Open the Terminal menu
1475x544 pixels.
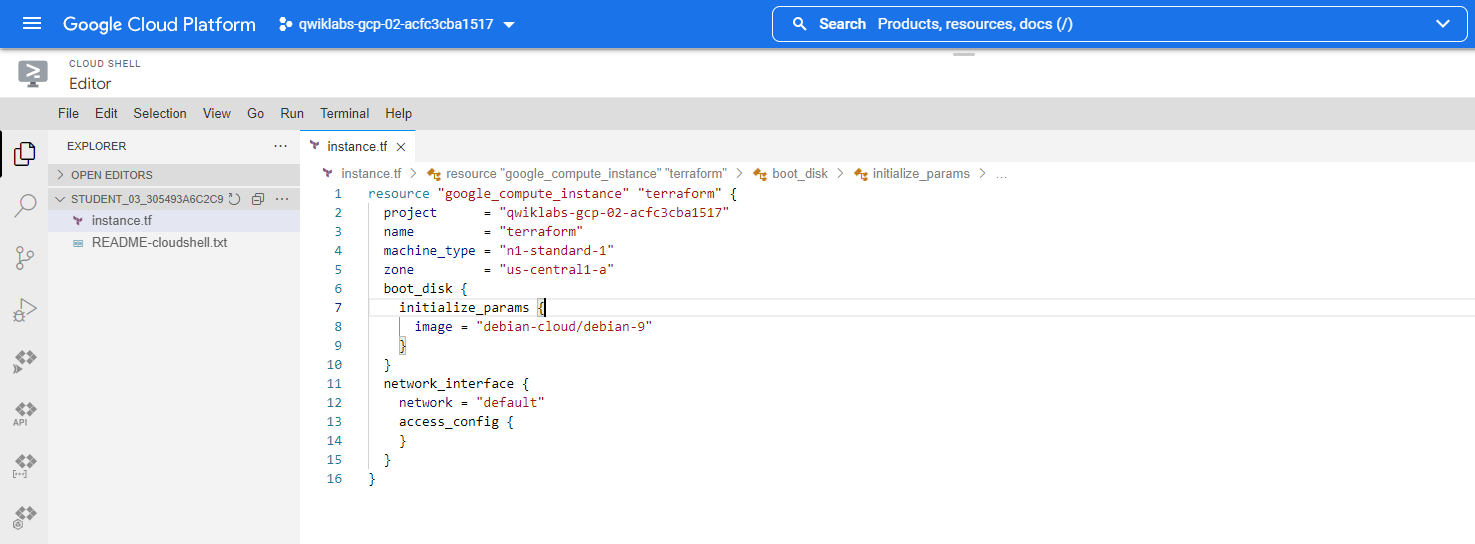(x=345, y=113)
